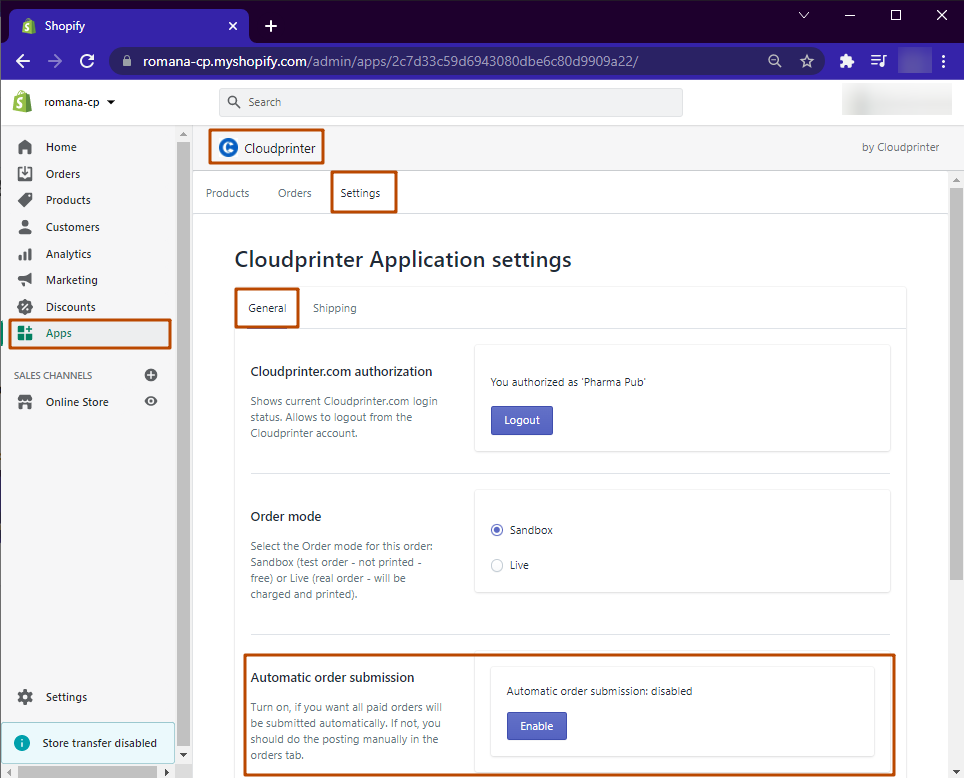Bookmark this page with star icon

(807, 61)
